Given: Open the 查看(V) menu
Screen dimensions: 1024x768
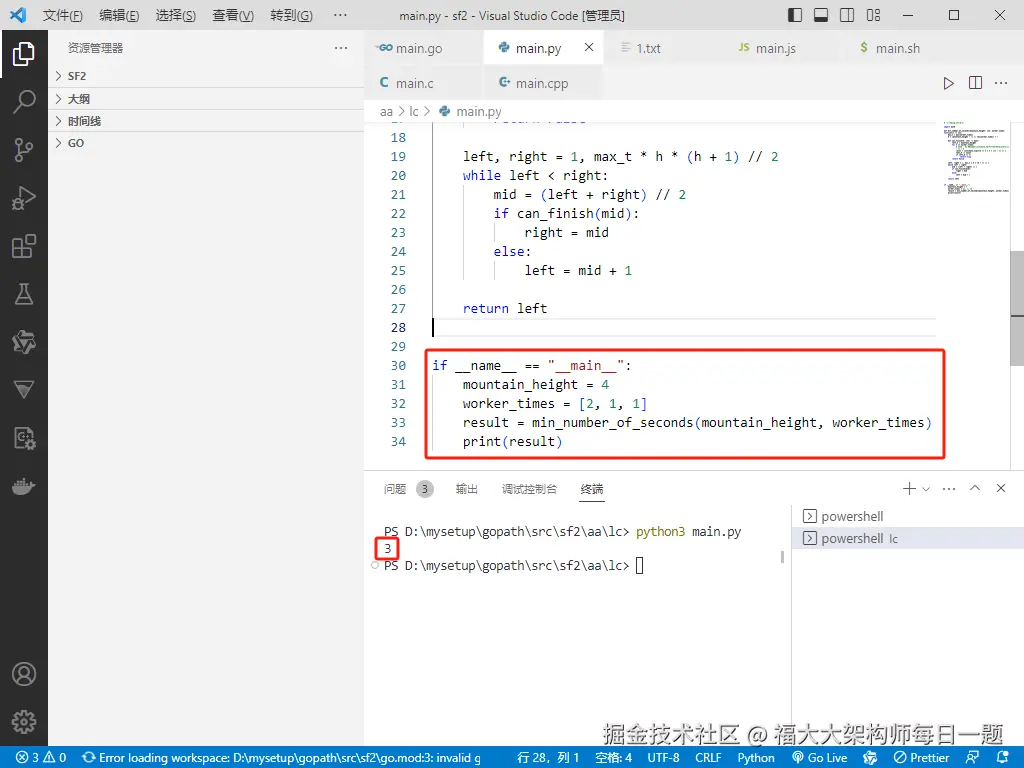Looking at the screenshot, I should pyautogui.click(x=233, y=15).
